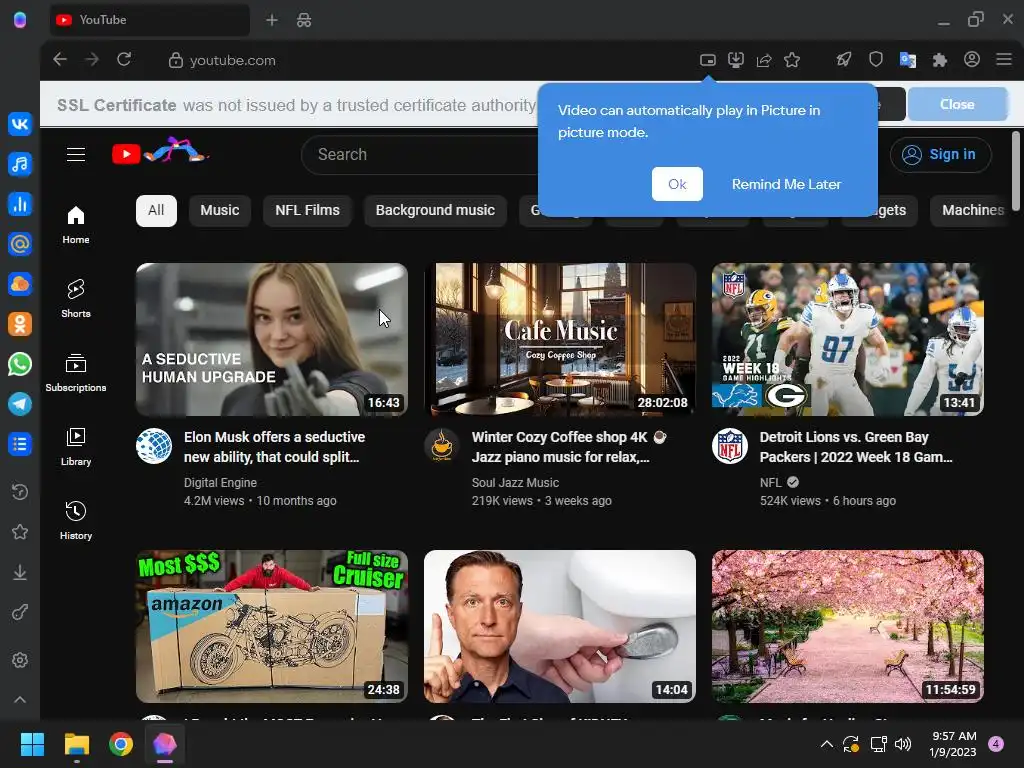Open the music note sidebar icon

[x=20, y=164]
